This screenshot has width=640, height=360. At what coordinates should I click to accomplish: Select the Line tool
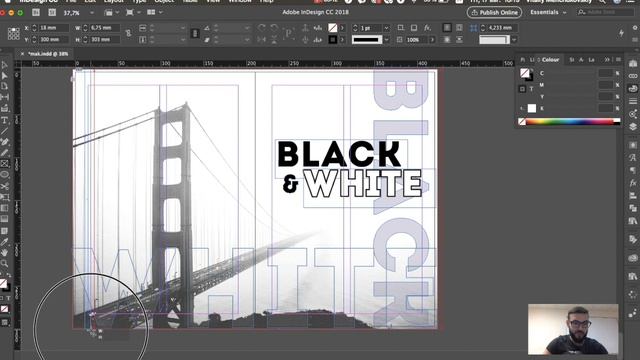coord(4,131)
